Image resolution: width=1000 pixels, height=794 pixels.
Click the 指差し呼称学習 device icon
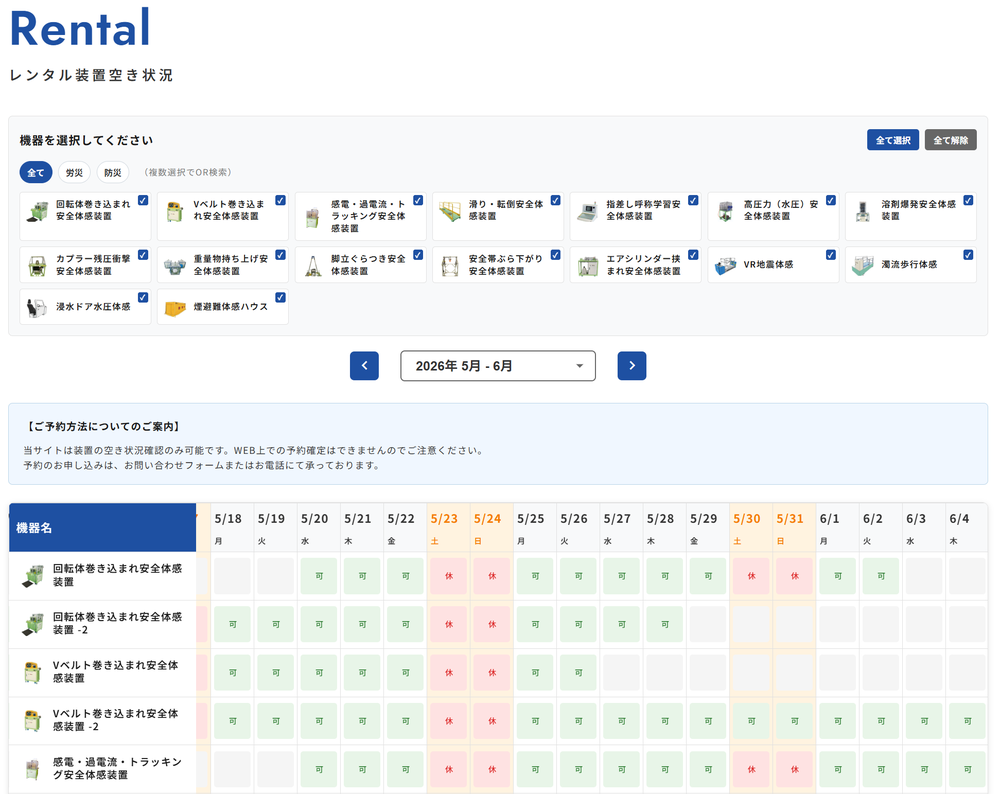(x=588, y=211)
